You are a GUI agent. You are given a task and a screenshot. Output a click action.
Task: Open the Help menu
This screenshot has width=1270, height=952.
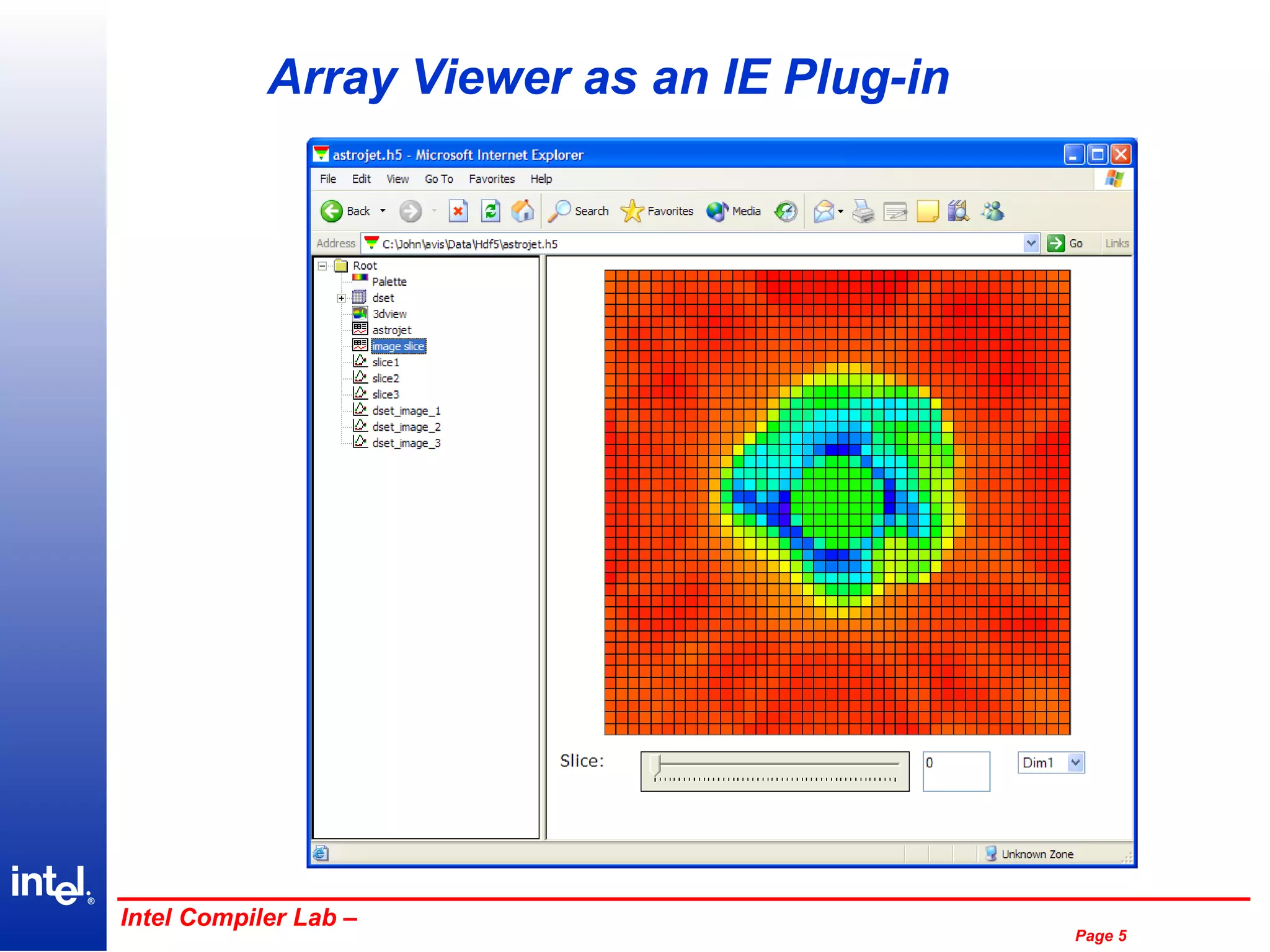point(541,179)
